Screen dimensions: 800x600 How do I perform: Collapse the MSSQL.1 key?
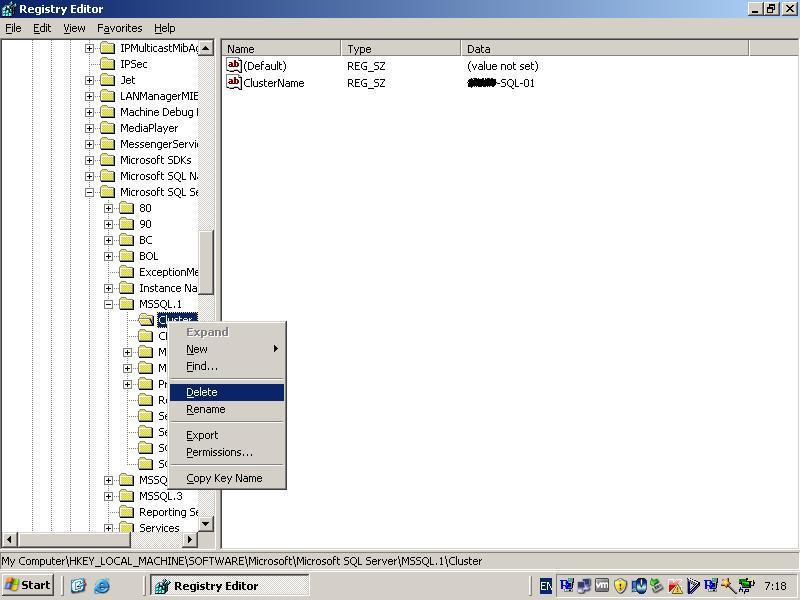[108, 304]
